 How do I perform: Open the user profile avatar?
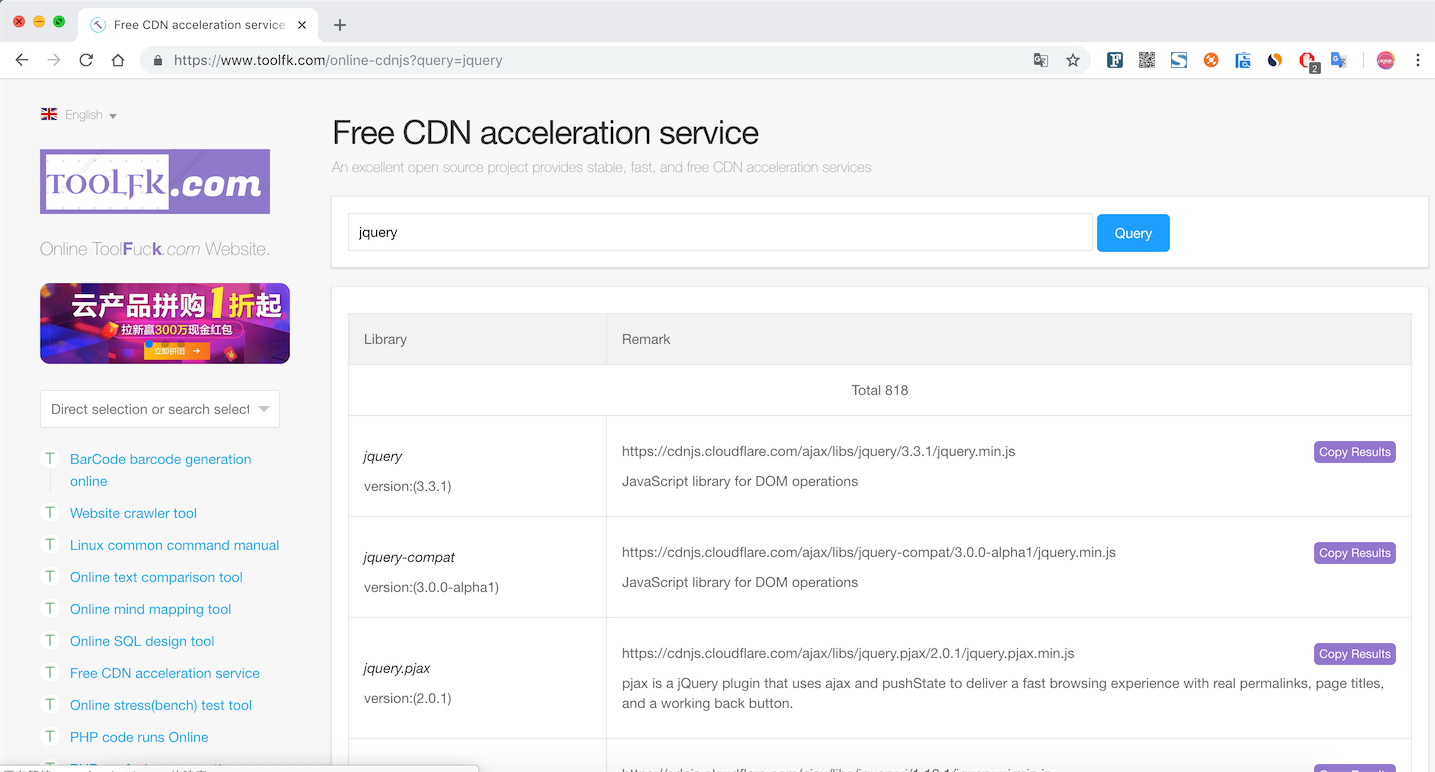click(x=1385, y=60)
